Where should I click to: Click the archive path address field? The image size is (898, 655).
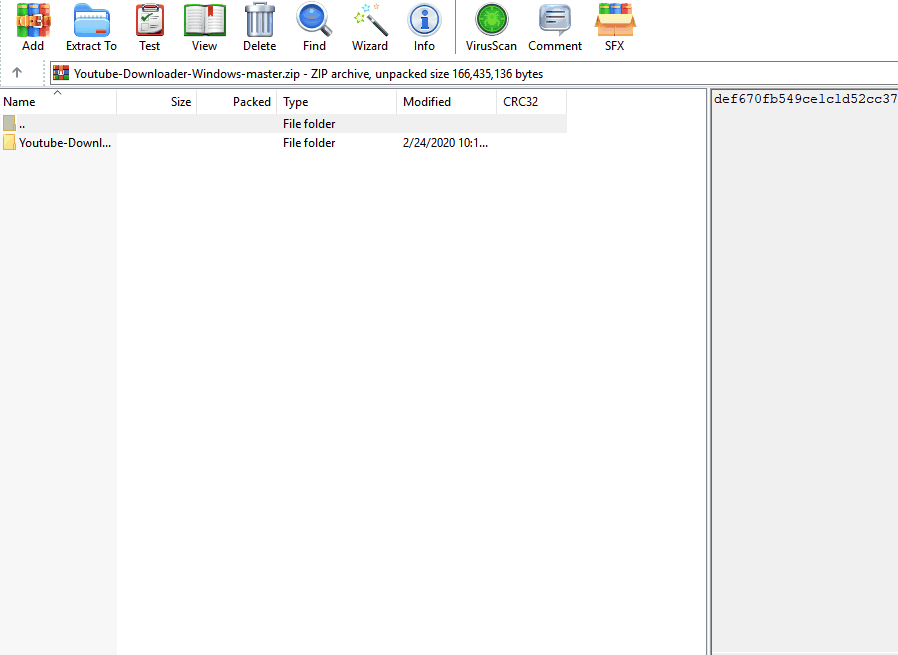tap(474, 73)
